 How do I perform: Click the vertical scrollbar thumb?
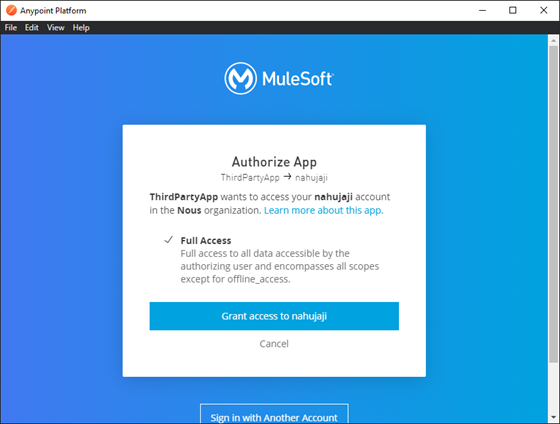[x=553, y=204]
